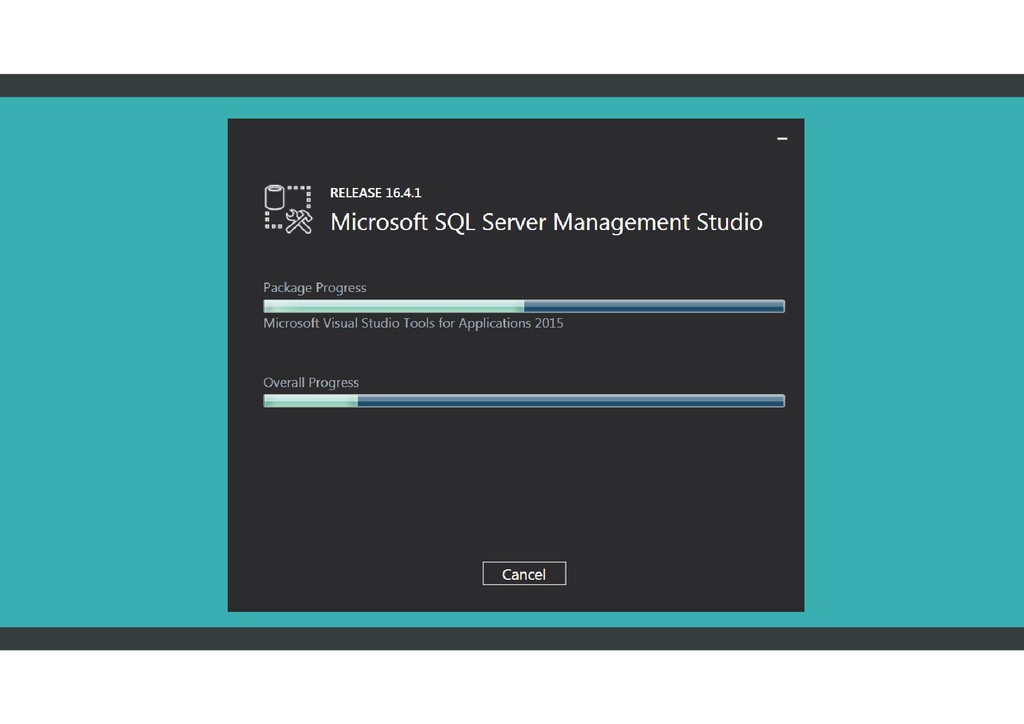Click the 'Package Progress' label
1024x724 pixels.
tap(314, 288)
